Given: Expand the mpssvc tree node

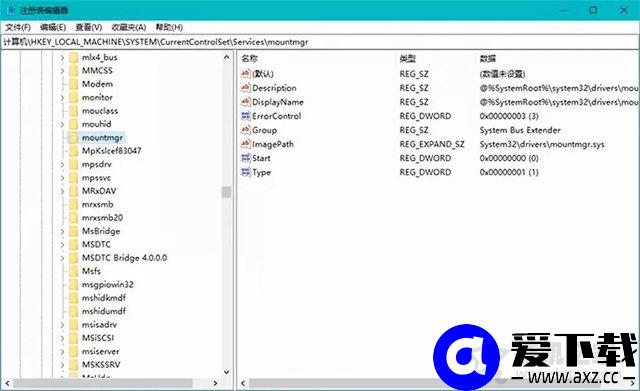Looking at the screenshot, I should tap(62, 178).
